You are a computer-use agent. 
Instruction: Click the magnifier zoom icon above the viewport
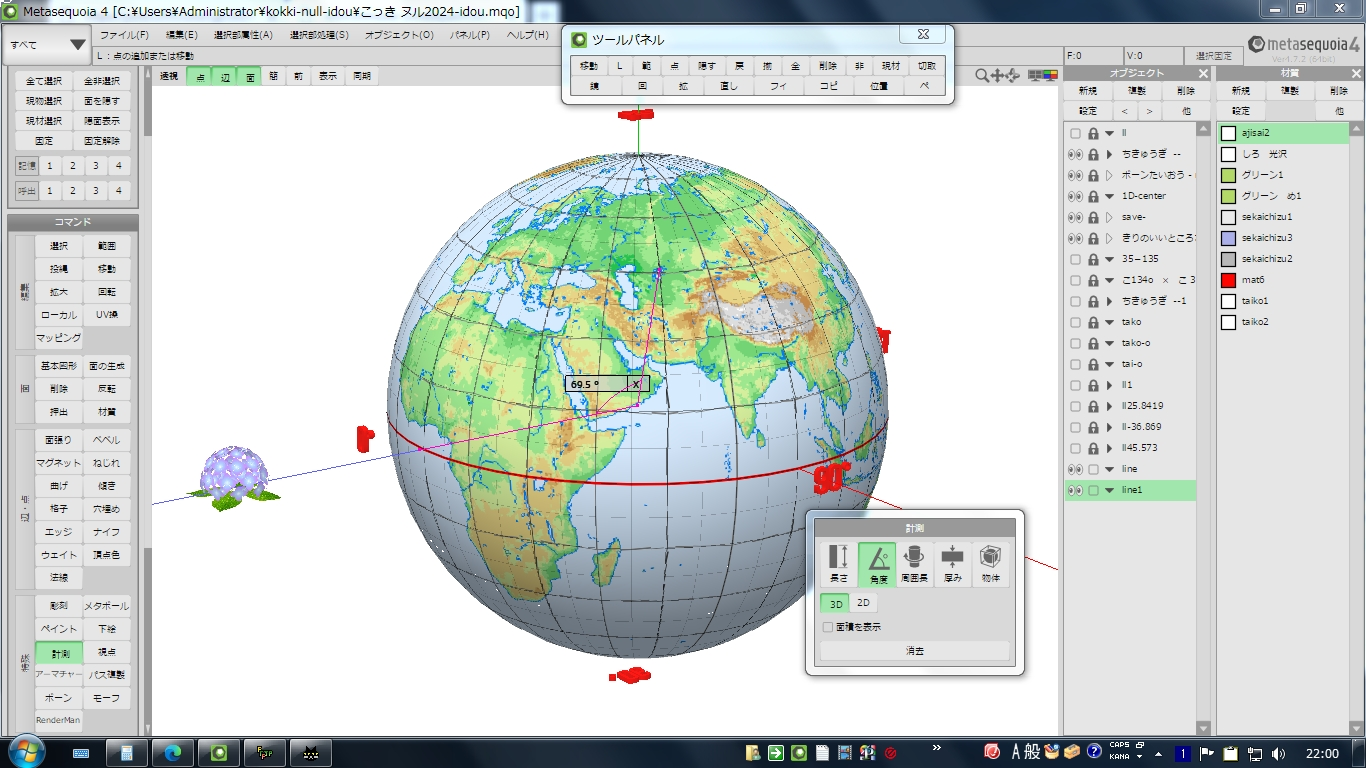(x=982, y=76)
